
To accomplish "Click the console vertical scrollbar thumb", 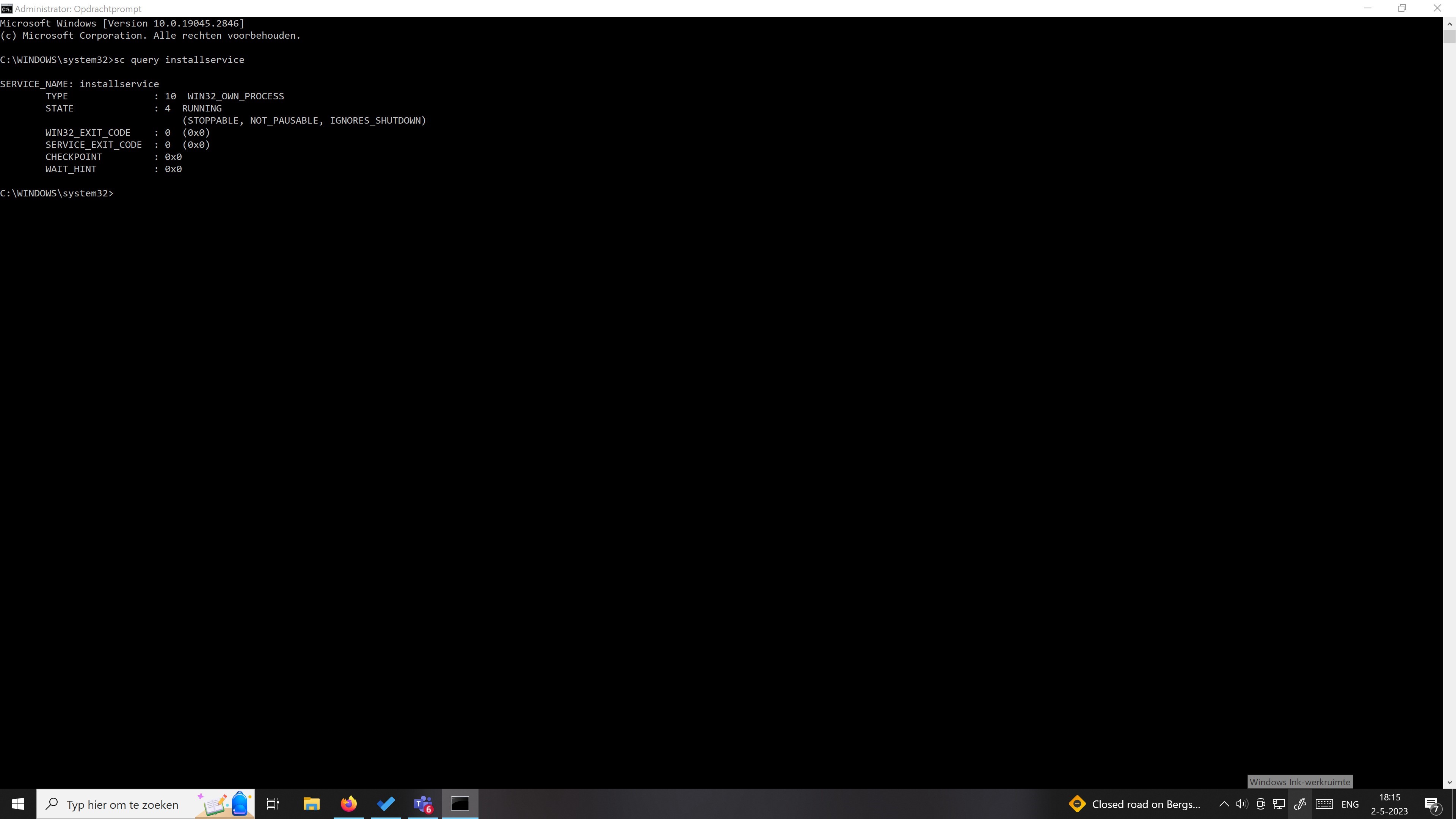I will click(x=1449, y=37).
